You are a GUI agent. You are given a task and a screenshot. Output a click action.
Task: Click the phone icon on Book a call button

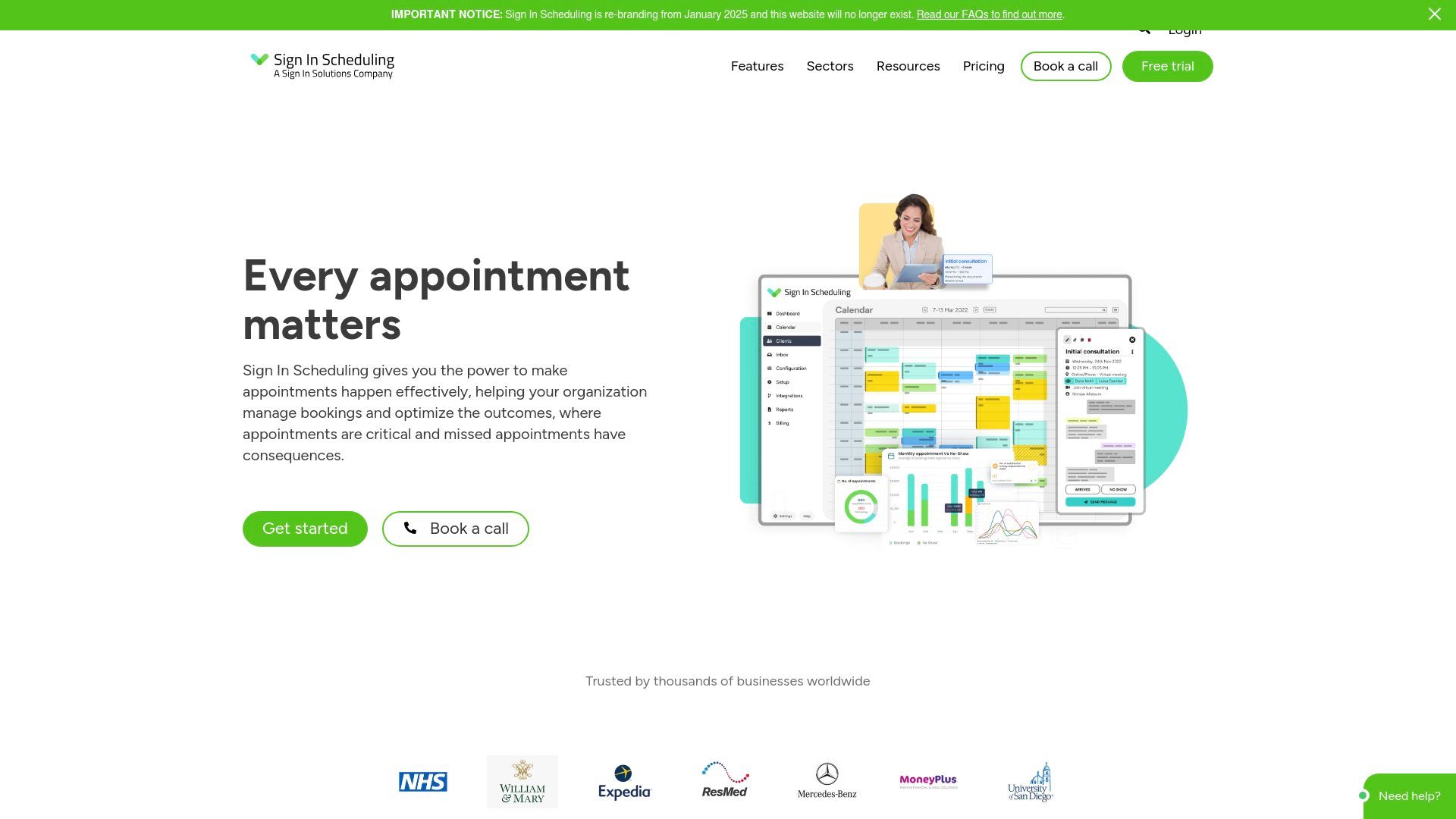410,528
